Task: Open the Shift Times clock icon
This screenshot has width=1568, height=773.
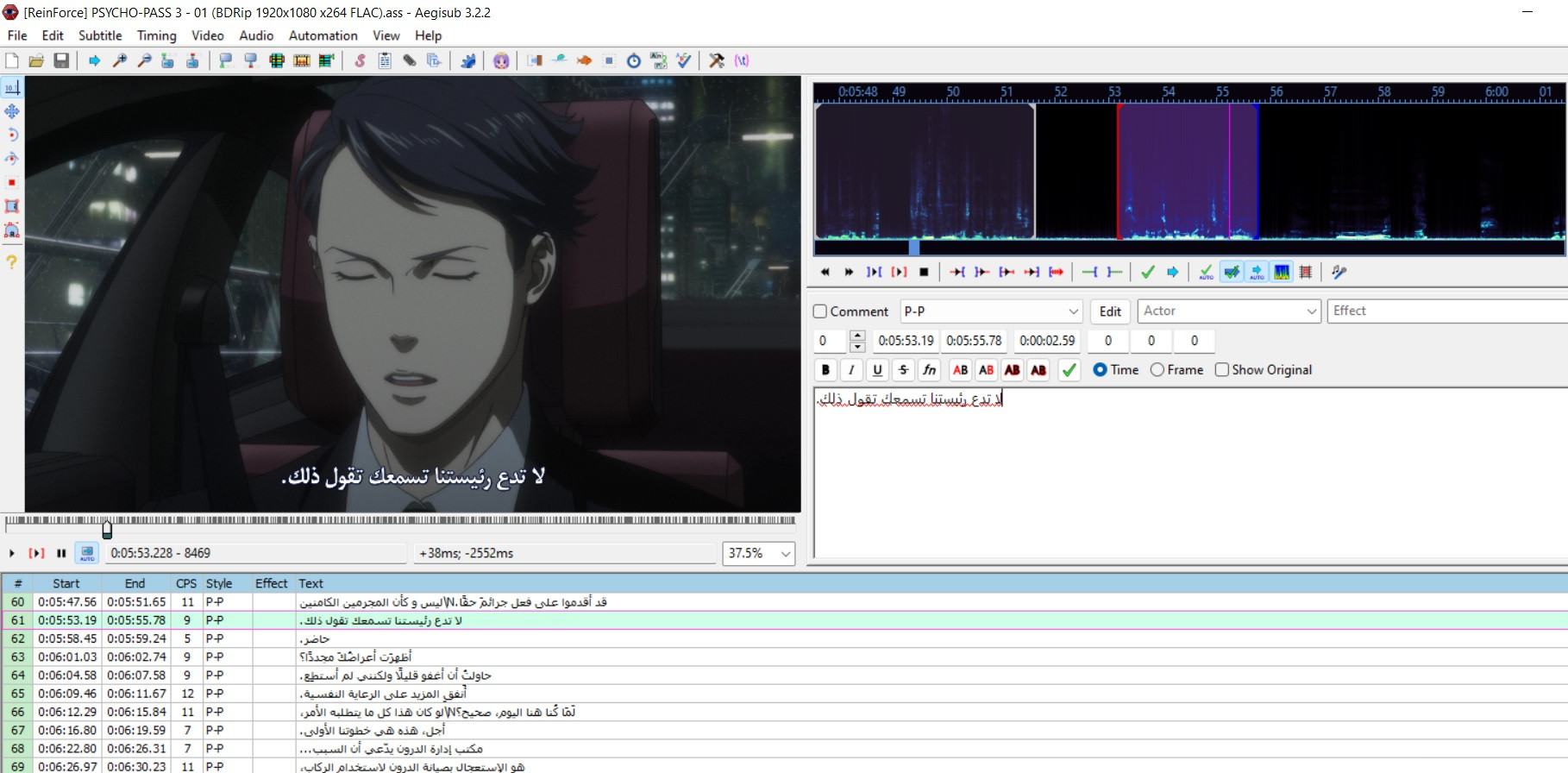Action: (634, 60)
